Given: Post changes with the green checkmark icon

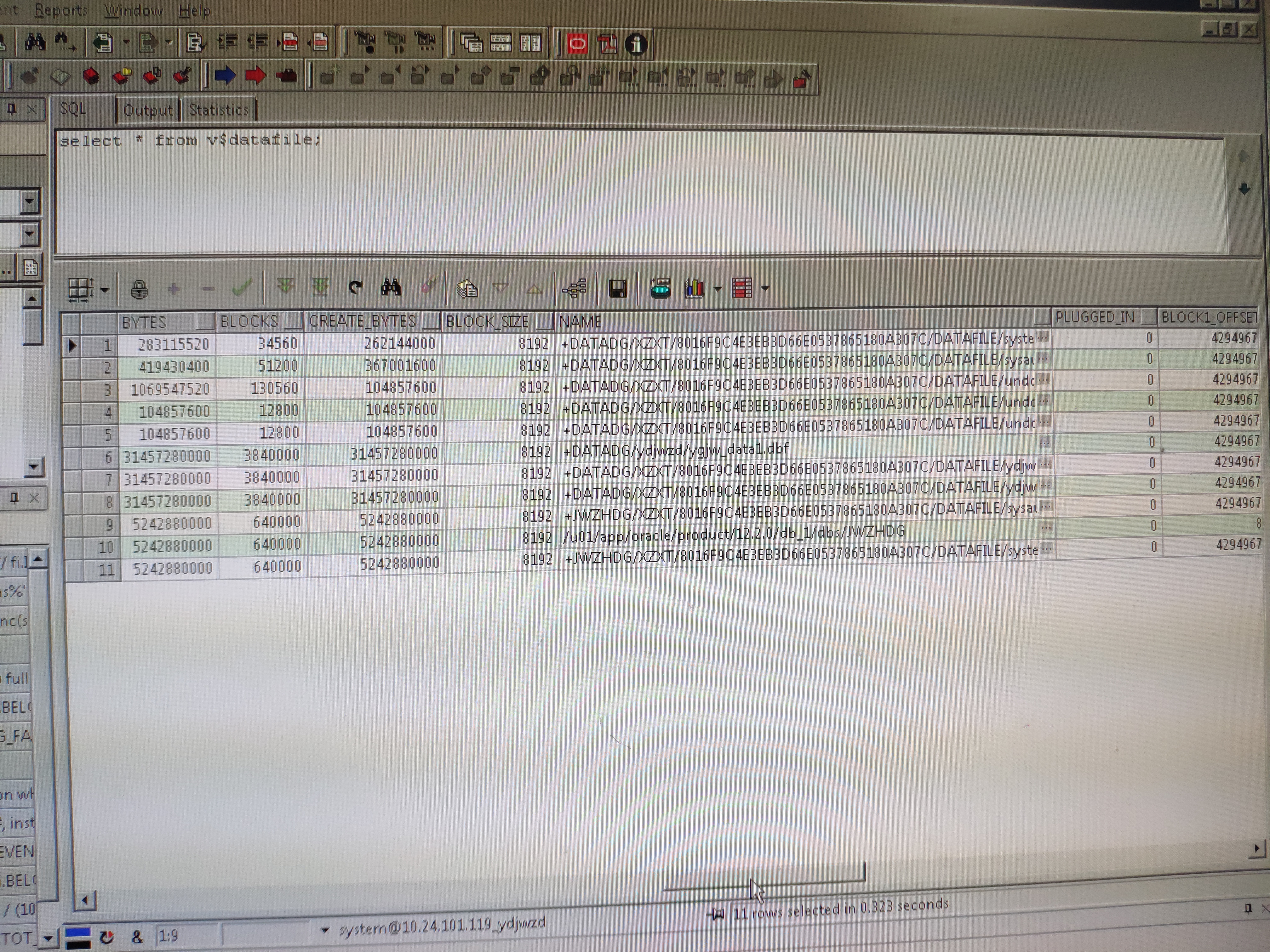Looking at the screenshot, I should coord(242,287).
